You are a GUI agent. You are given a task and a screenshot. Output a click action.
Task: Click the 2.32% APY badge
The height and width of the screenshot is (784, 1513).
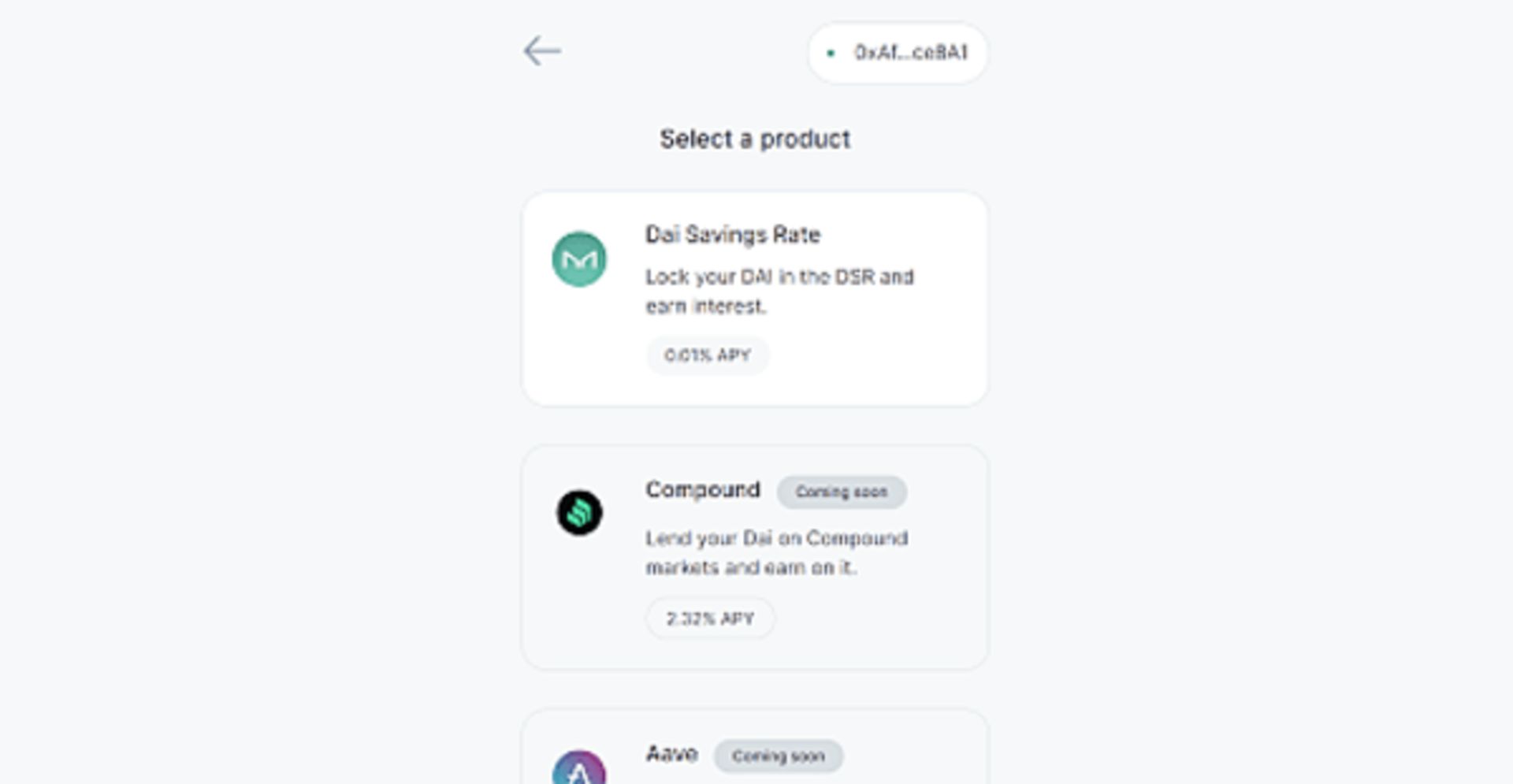tap(710, 619)
